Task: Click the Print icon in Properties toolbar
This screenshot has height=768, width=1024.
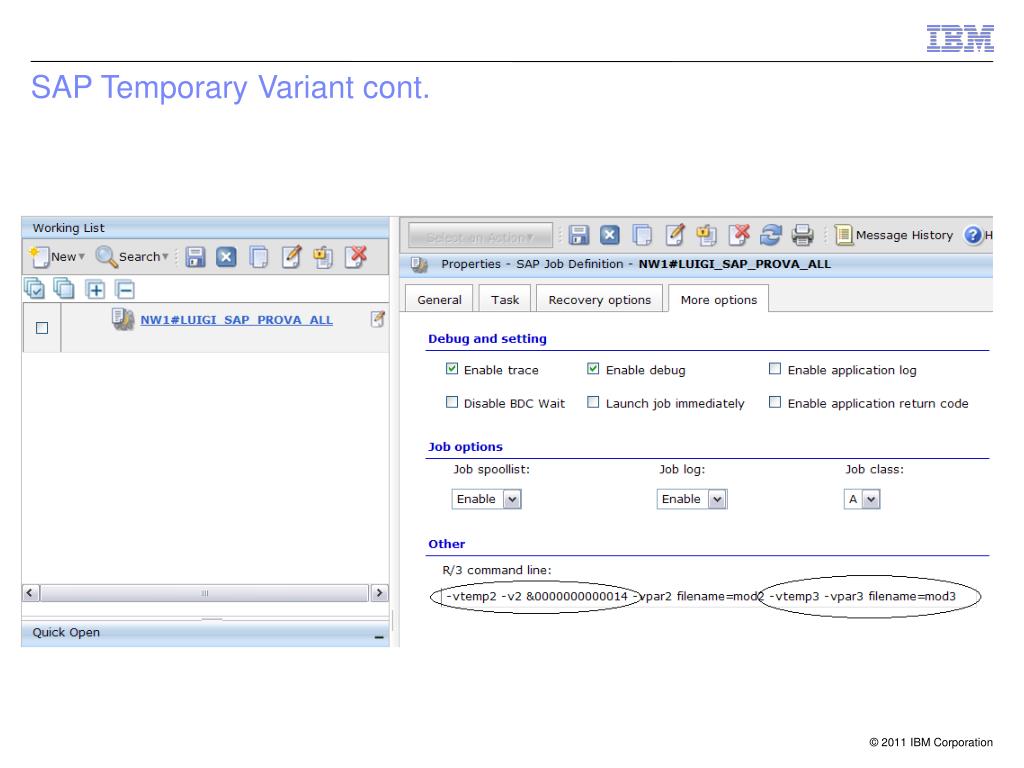Action: point(802,234)
